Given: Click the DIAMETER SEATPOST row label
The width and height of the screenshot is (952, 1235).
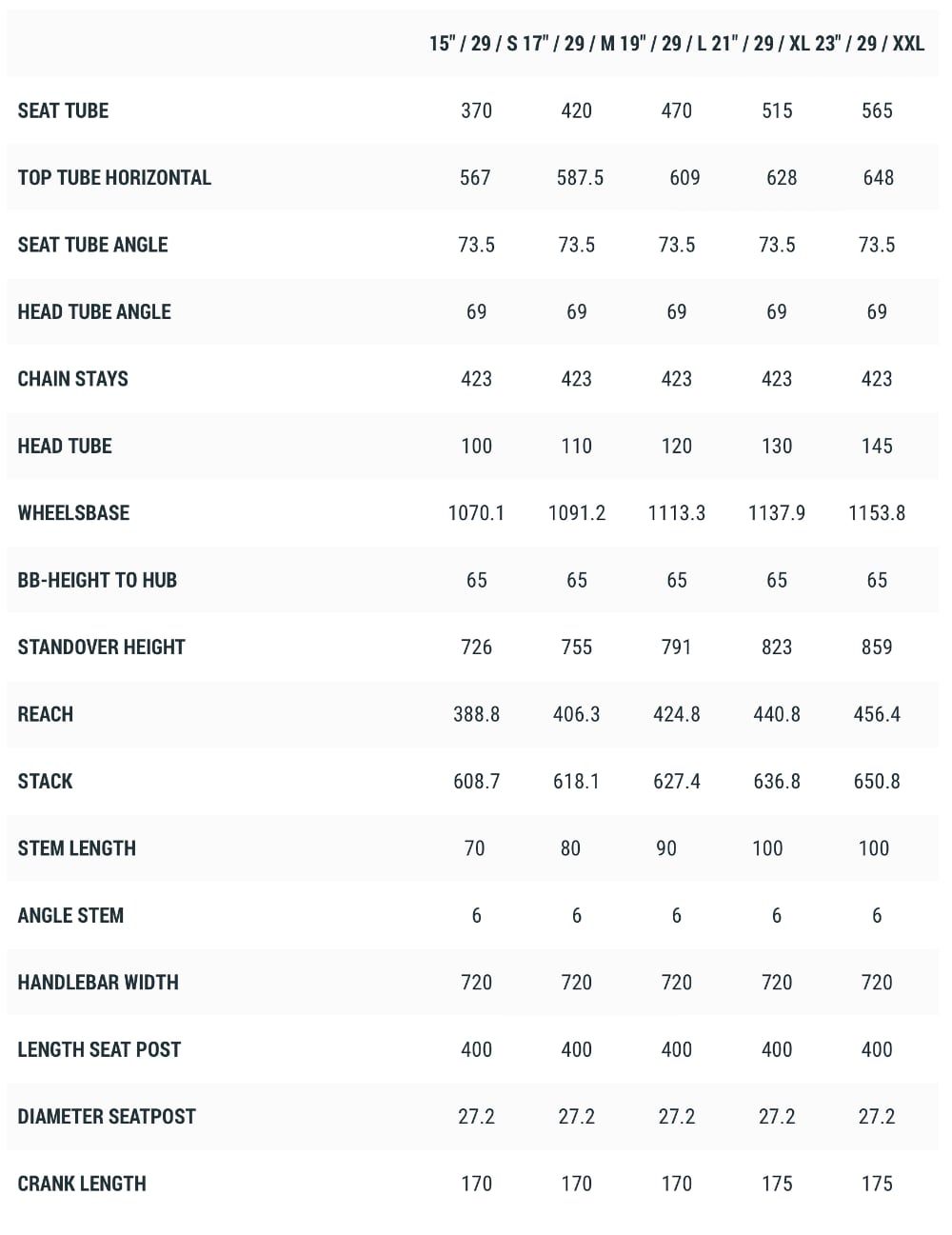Looking at the screenshot, I should 107,1117.
